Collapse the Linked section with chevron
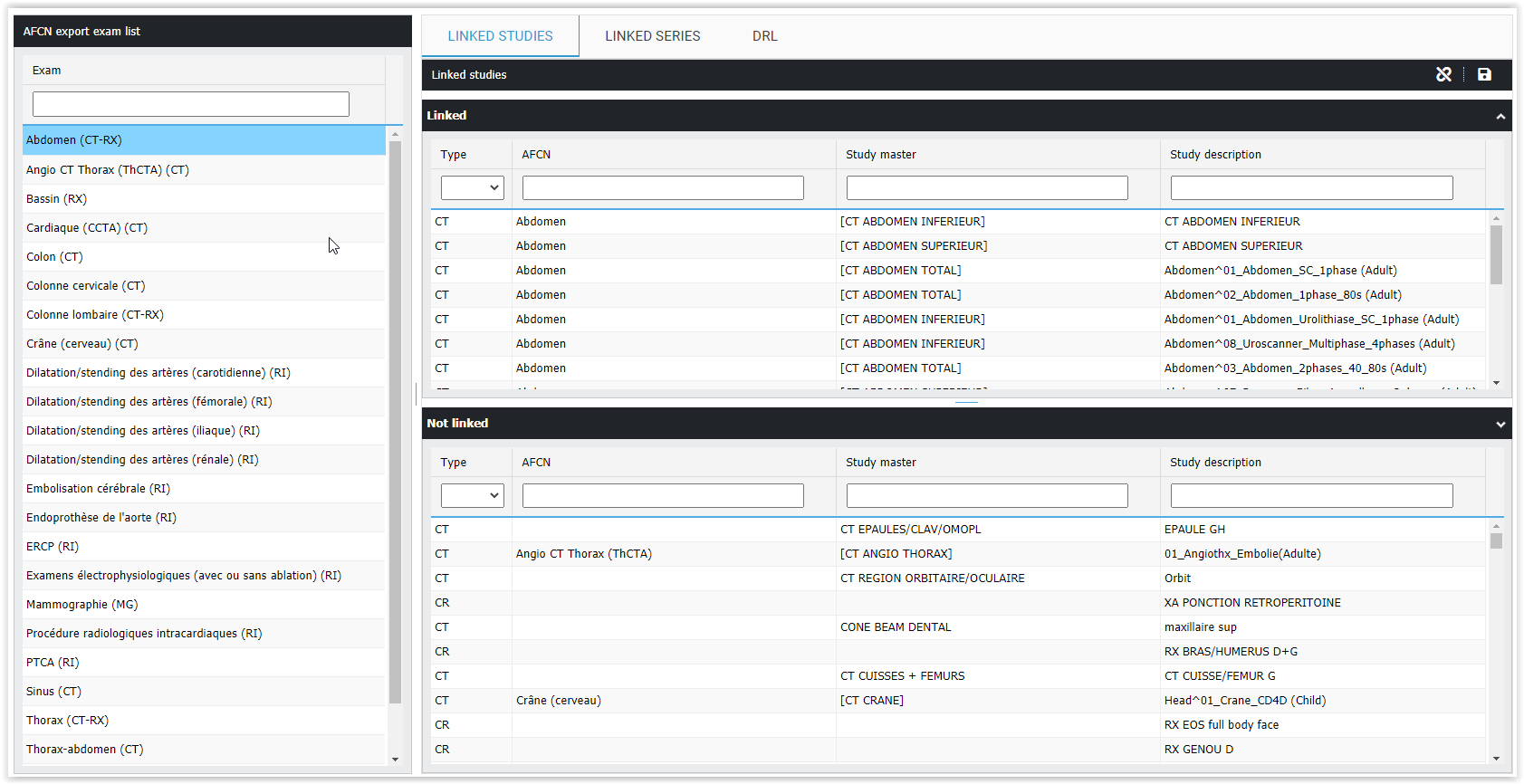 1500,116
